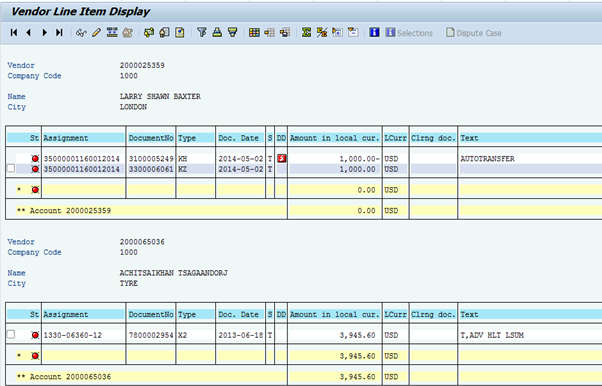Tick the checkbox for document 3300006061
The width and height of the screenshot is (602, 386).
click(x=11, y=168)
